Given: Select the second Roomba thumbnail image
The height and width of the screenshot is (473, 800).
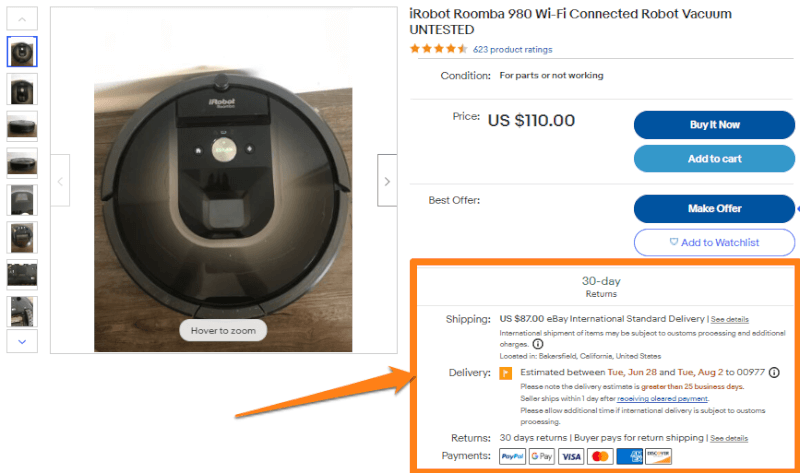Looking at the screenshot, I should [x=22, y=89].
